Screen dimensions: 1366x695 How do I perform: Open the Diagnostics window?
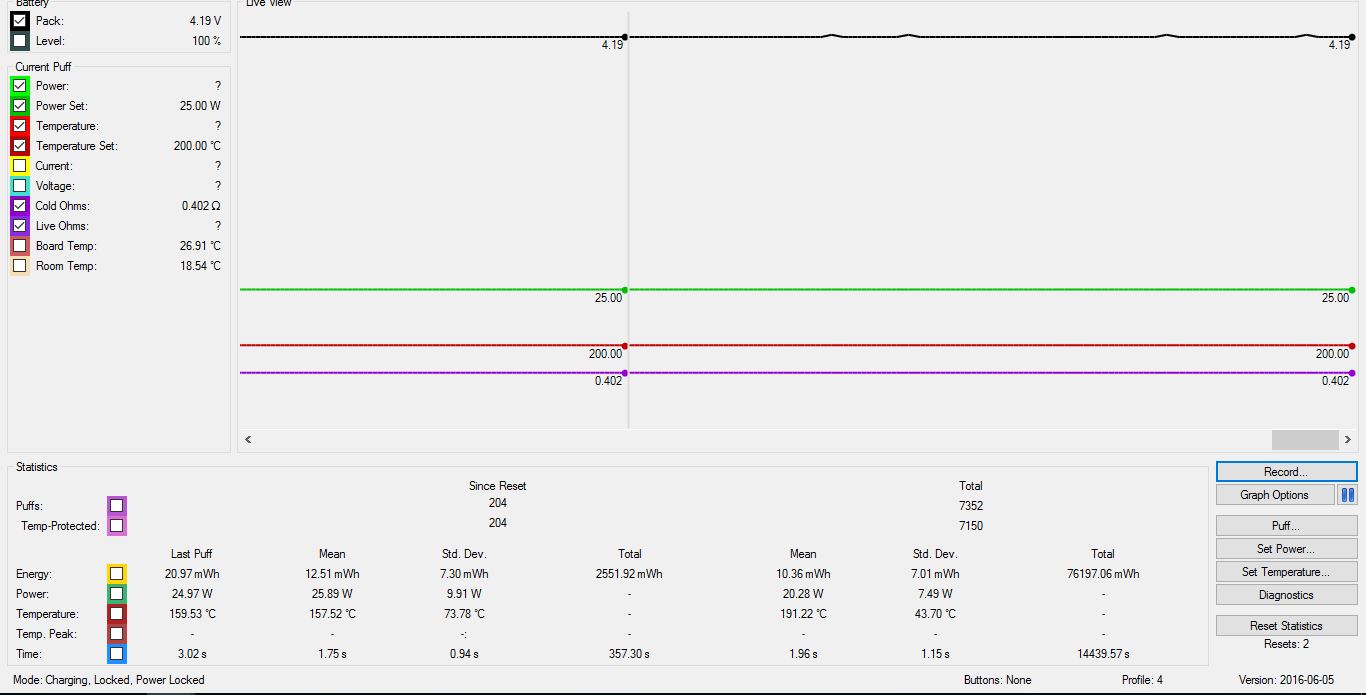tap(1286, 595)
